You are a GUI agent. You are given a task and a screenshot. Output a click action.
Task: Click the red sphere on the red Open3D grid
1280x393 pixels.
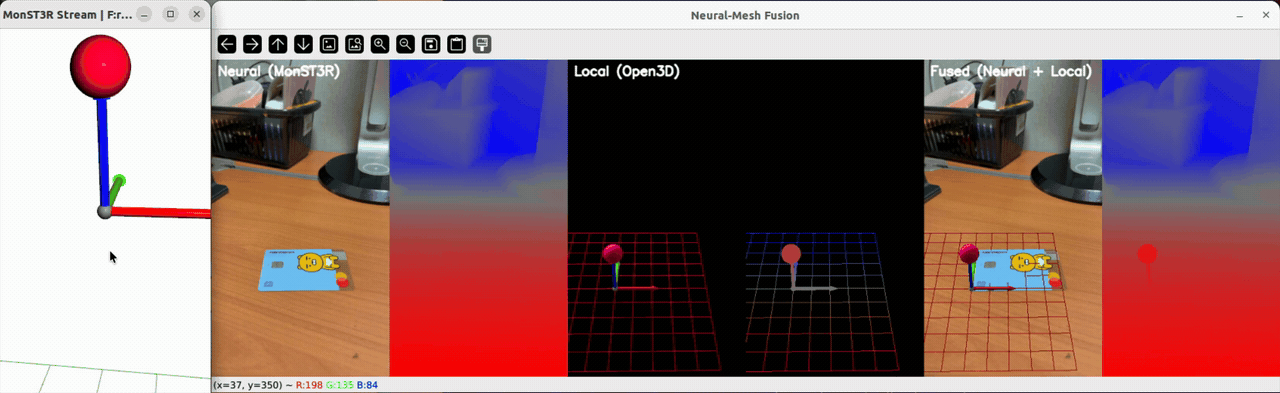point(613,253)
